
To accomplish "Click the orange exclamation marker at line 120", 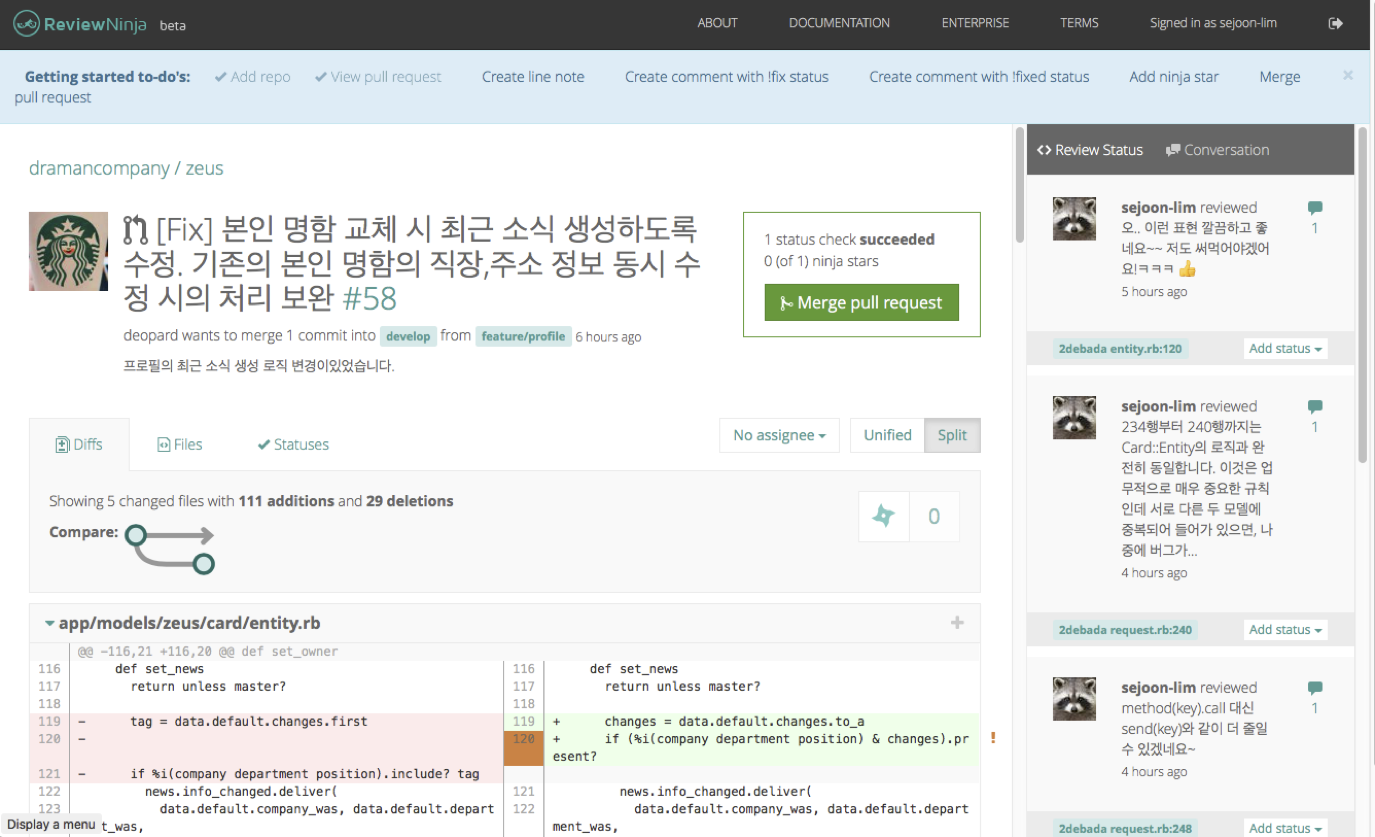I will 993,738.
